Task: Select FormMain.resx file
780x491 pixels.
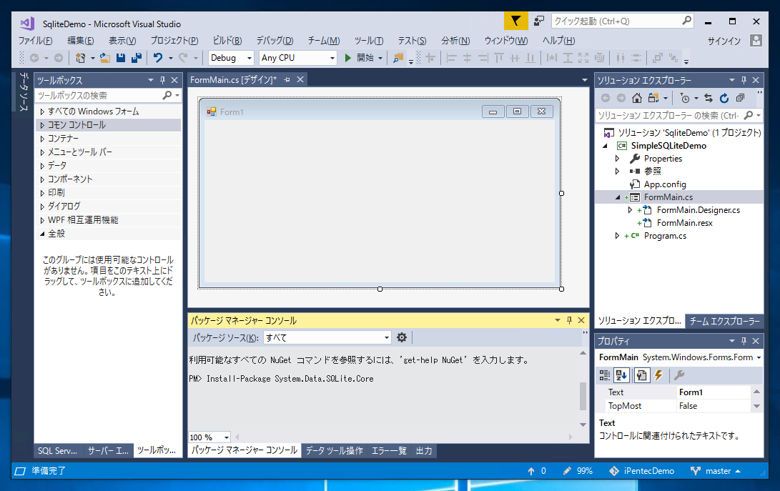Action: 684,223
